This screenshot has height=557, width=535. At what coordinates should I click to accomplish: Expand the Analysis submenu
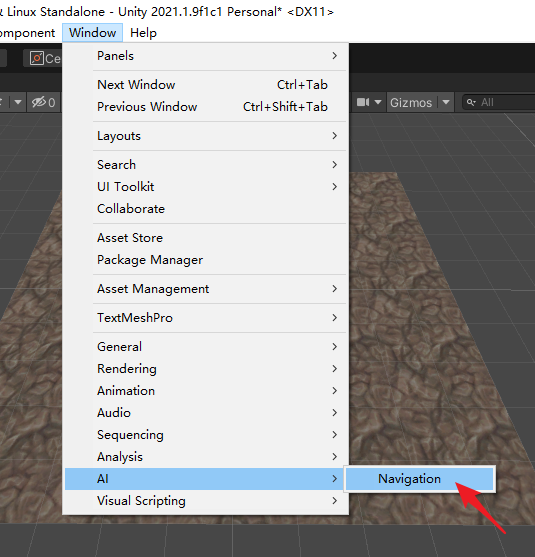[205, 457]
